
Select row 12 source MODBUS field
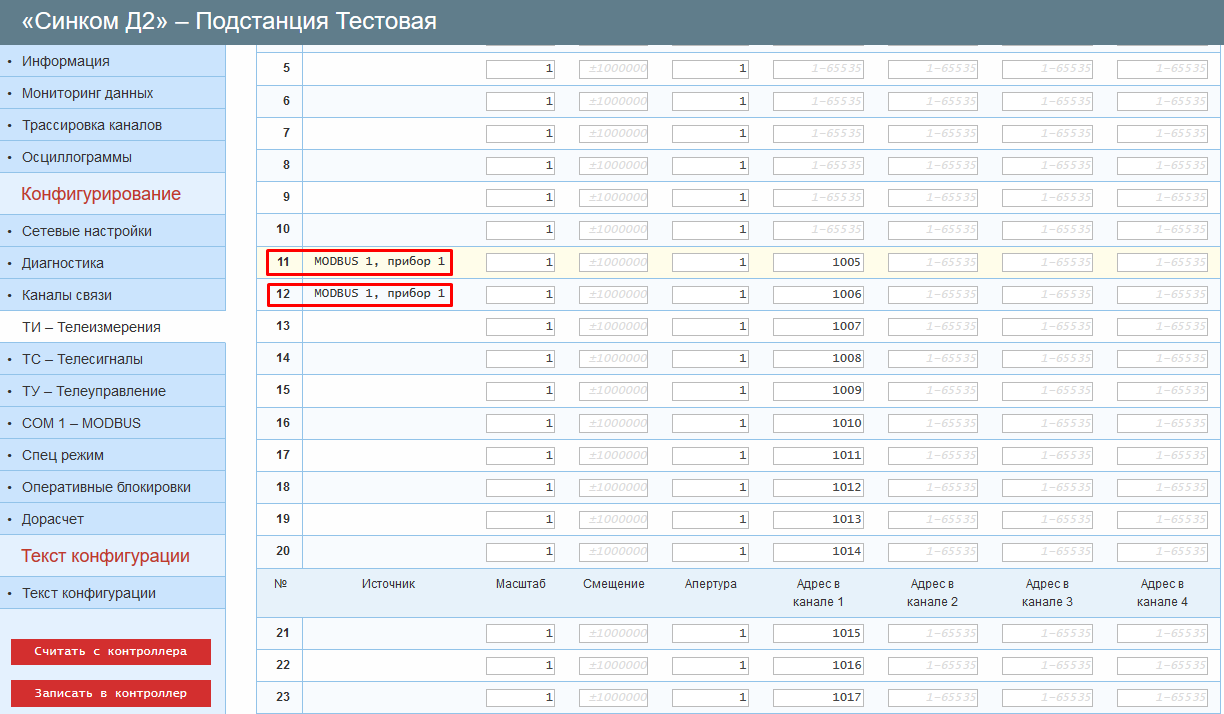tap(380, 294)
